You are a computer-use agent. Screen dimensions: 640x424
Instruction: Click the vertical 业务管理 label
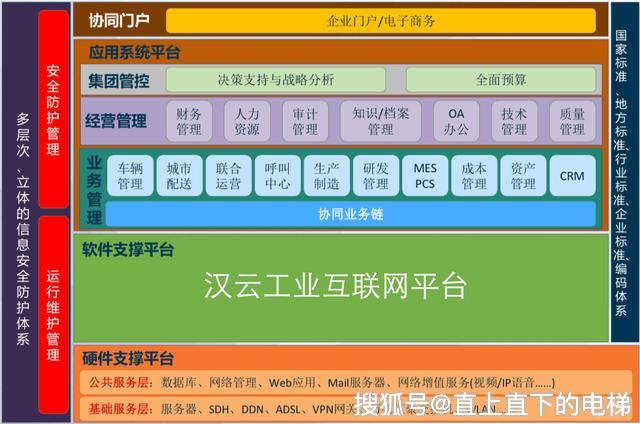click(94, 190)
